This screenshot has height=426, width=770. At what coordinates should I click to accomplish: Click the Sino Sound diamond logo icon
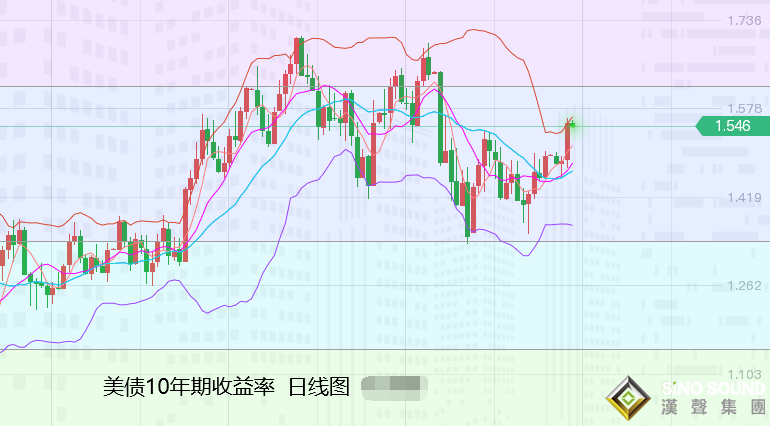(631, 398)
